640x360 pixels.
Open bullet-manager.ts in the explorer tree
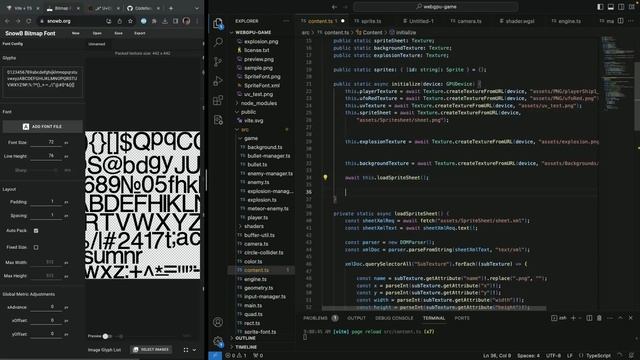coord(269,156)
